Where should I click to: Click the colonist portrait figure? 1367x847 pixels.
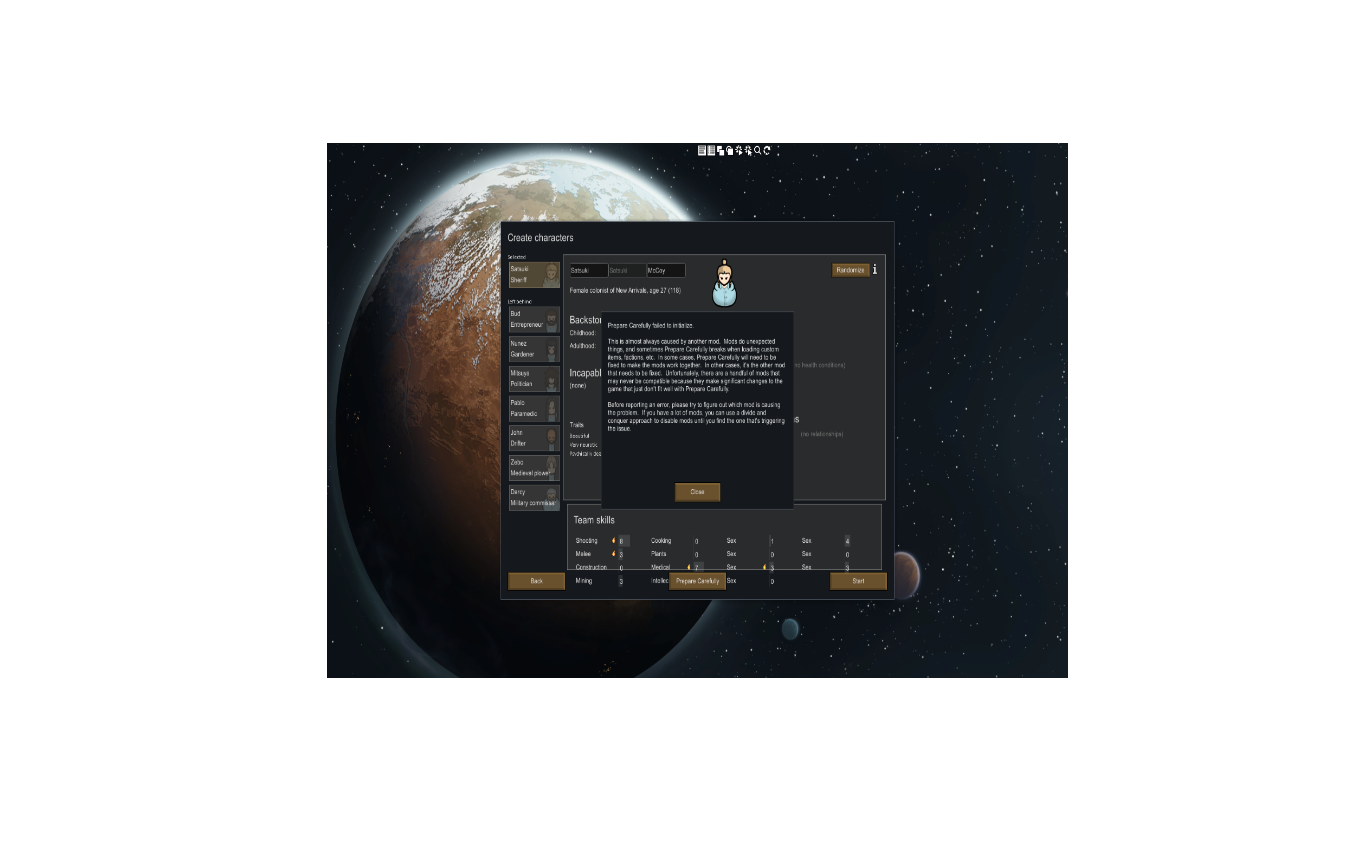coord(724,283)
